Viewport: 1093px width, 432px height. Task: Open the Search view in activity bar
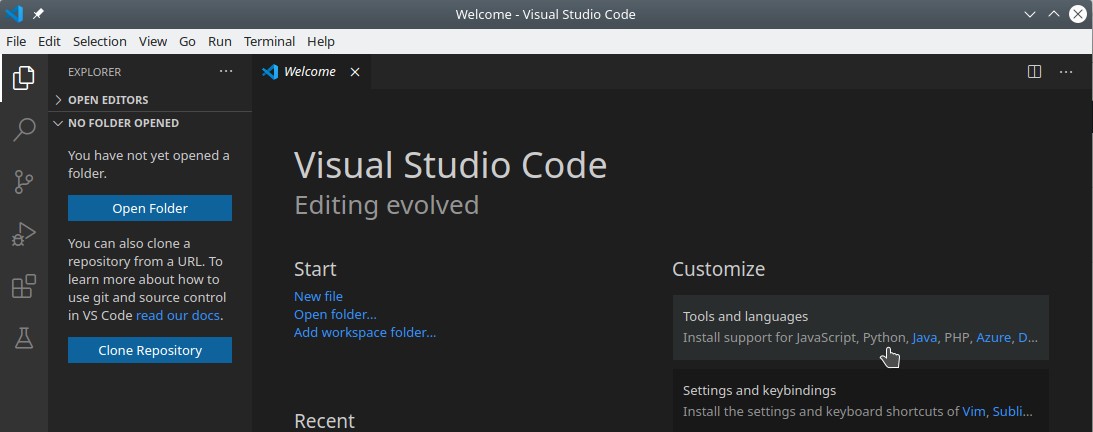pos(24,130)
